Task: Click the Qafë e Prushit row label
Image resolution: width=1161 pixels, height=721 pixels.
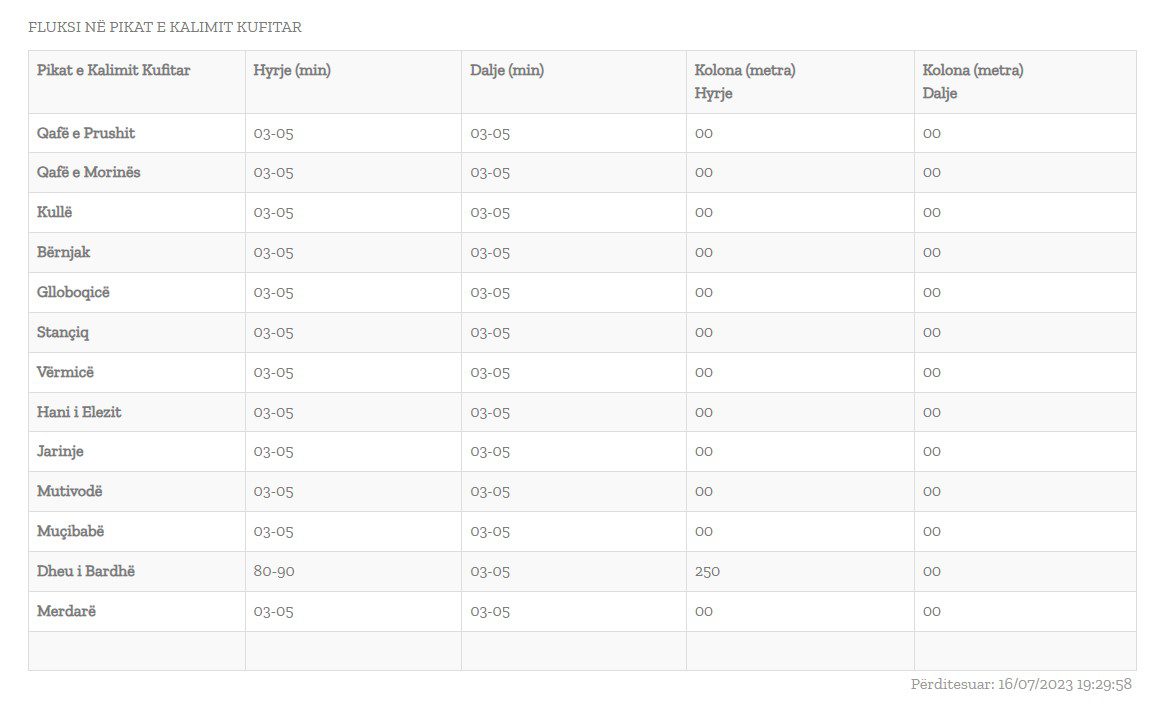Action: coord(86,133)
